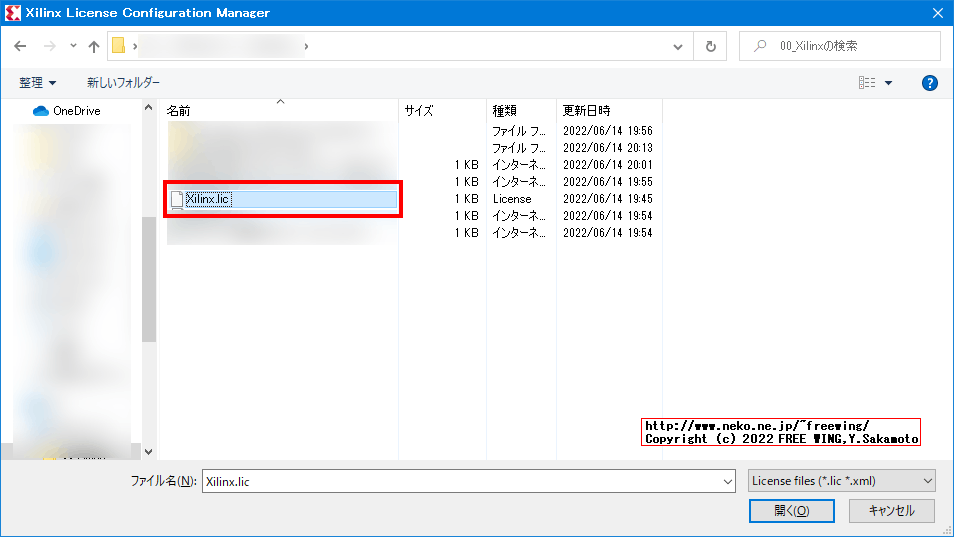954x537 pixels.
Task: Click date 2022/06/14 19:45
Action: 607,199
